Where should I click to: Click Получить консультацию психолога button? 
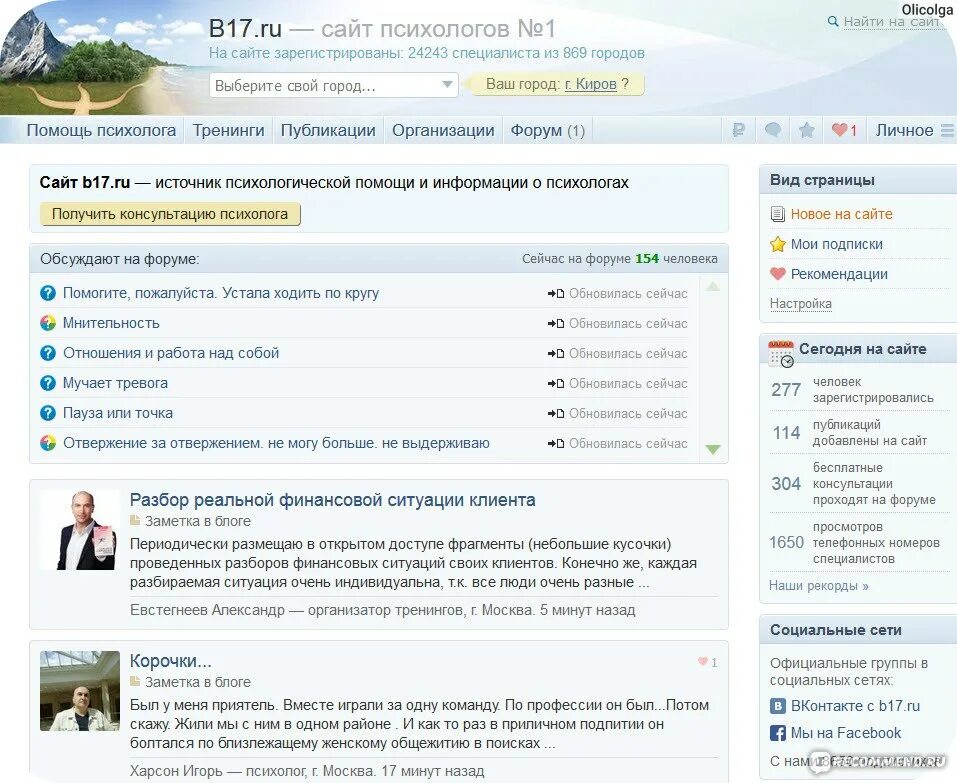(x=170, y=214)
